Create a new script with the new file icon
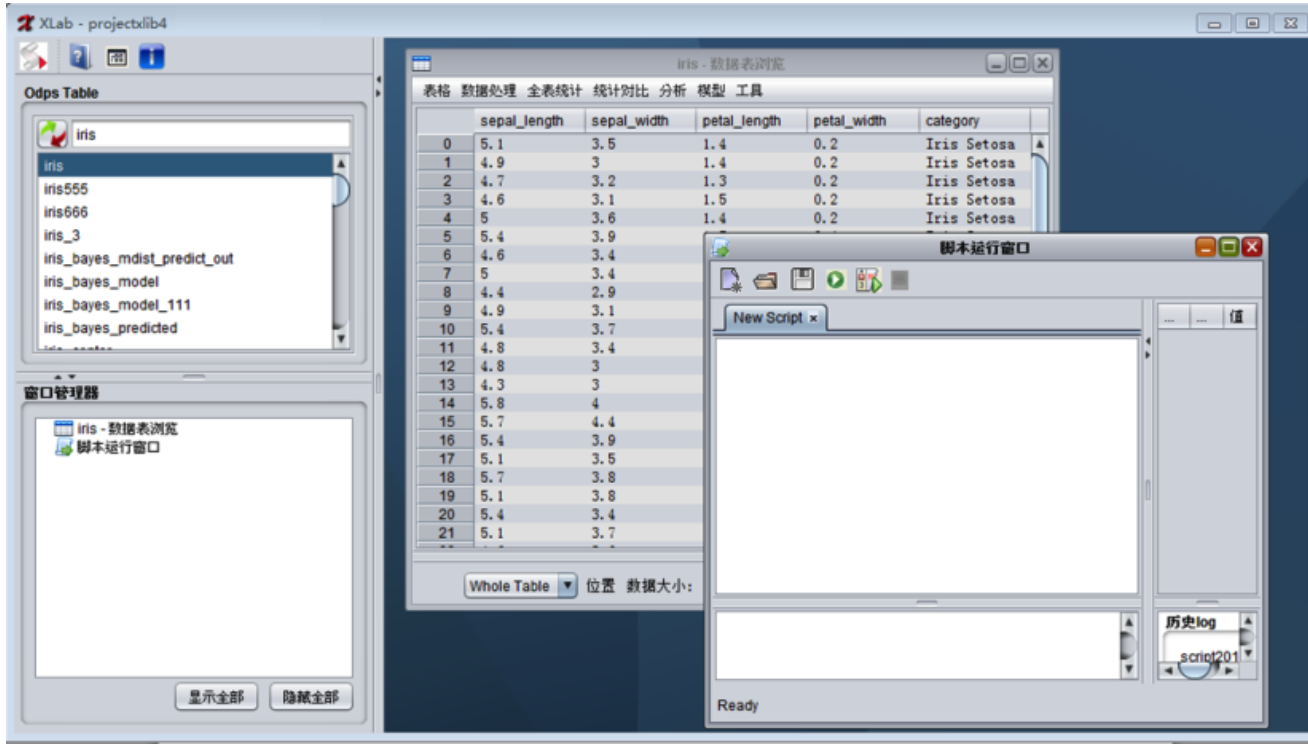This screenshot has height=754, width=1308. [731, 281]
